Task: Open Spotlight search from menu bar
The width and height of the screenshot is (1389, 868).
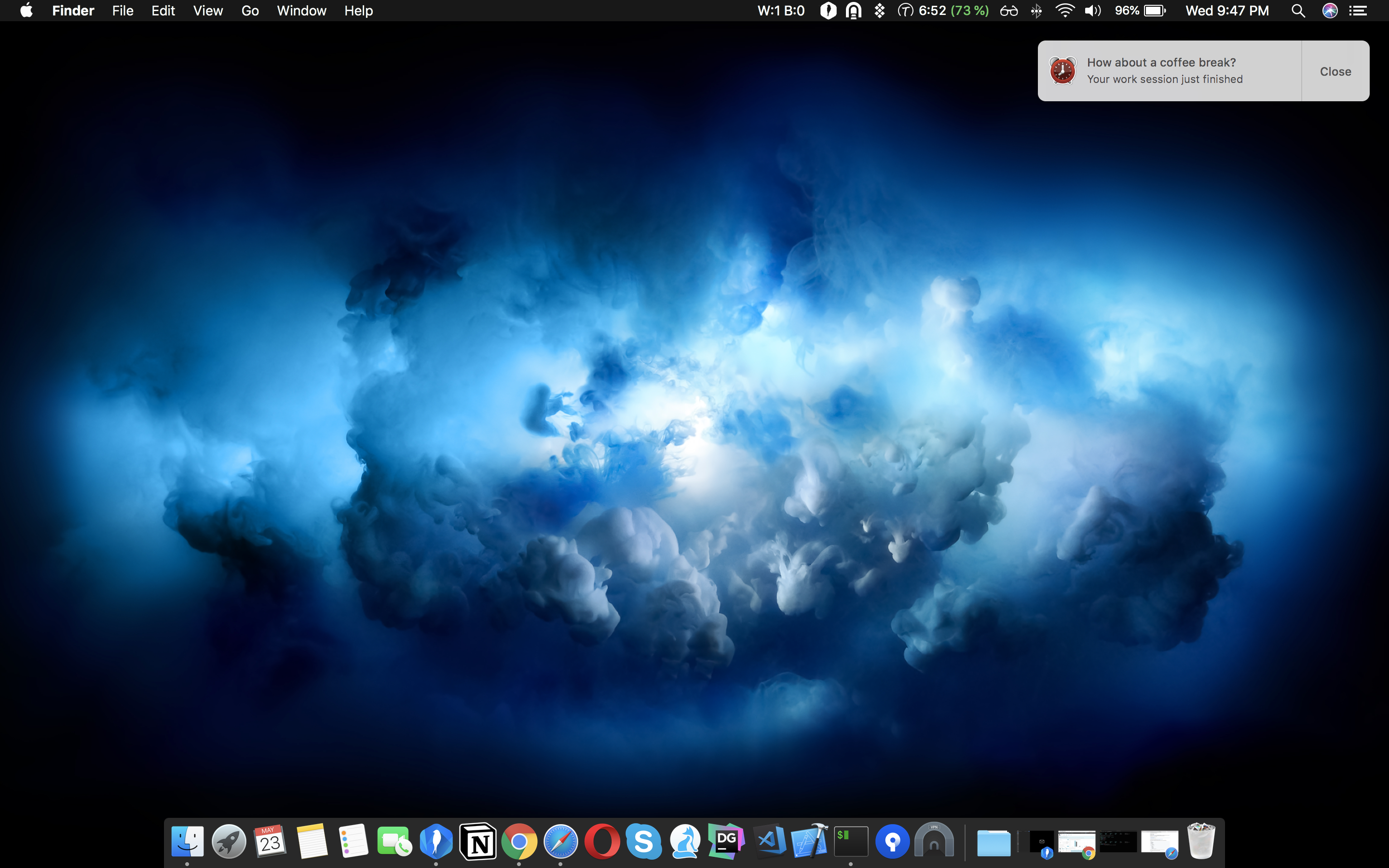Action: click(1298, 11)
